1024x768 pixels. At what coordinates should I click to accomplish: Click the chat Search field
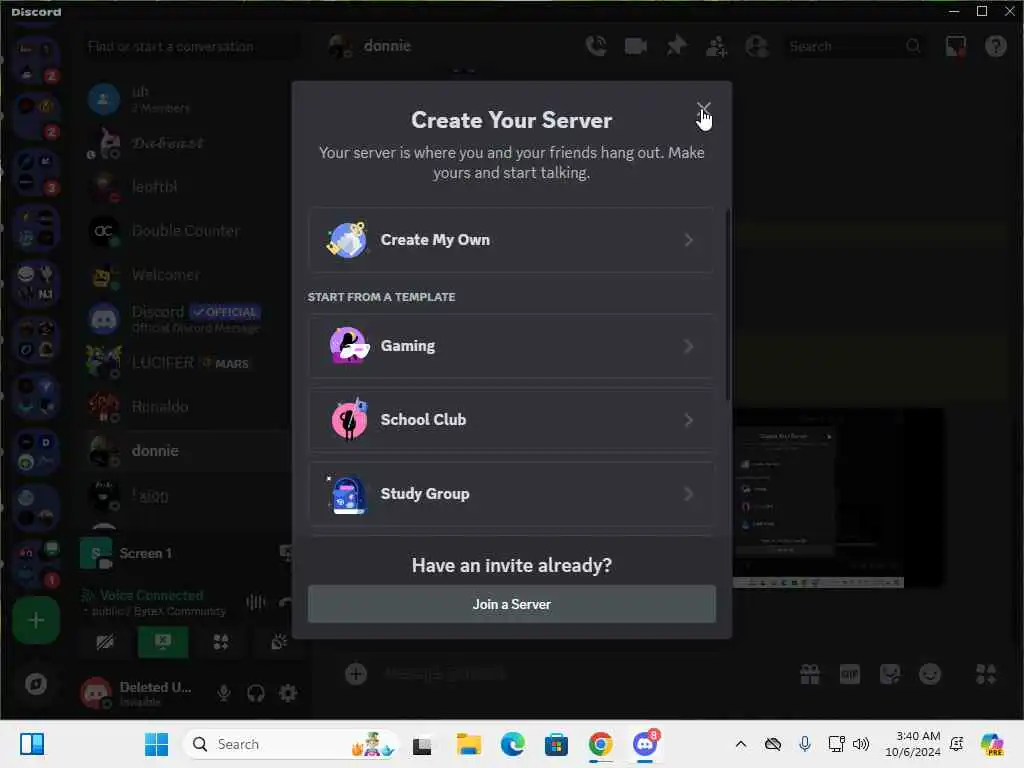click(x=854, y=46)
